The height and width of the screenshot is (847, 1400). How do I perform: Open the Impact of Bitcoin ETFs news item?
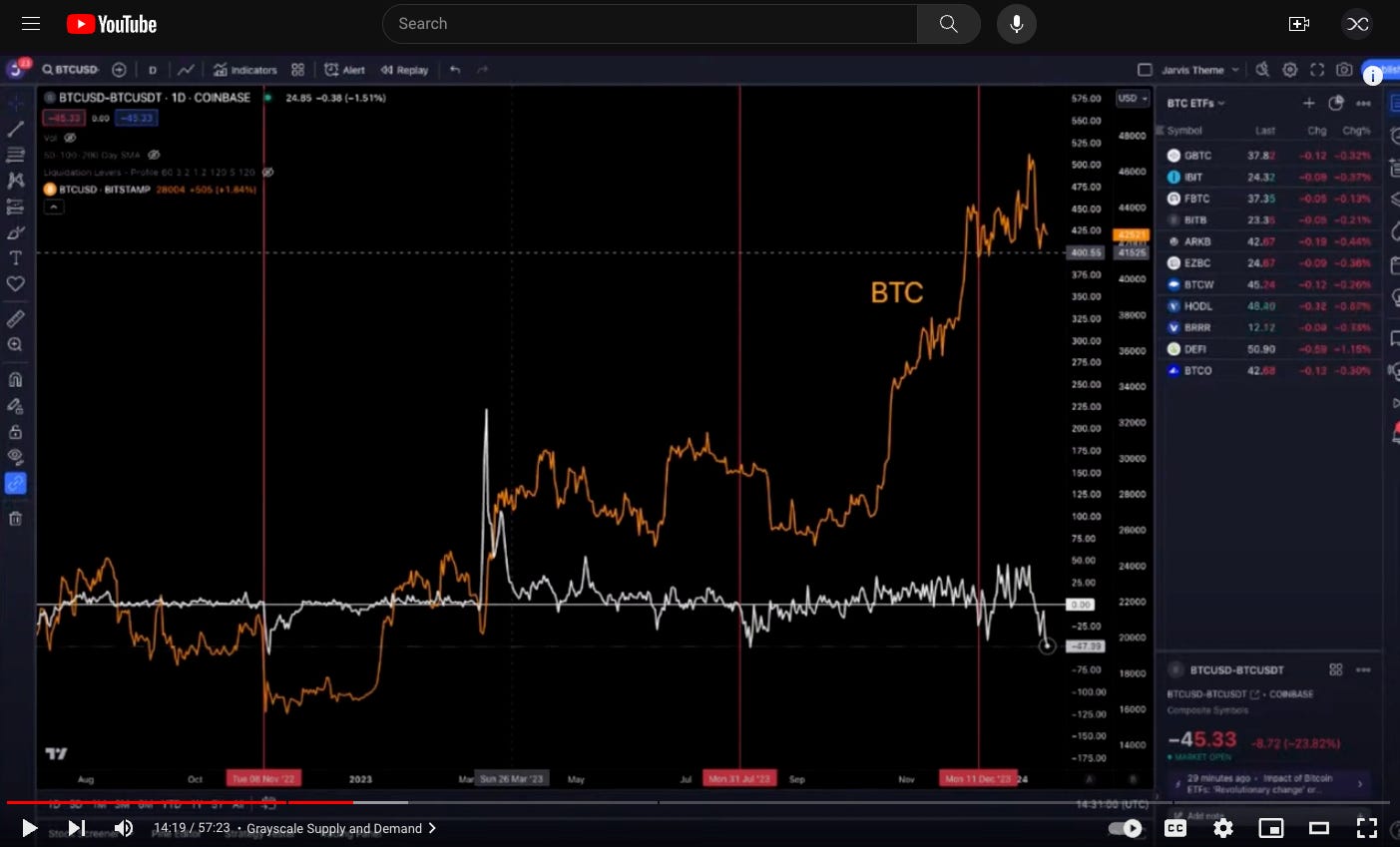point(1268,783)
